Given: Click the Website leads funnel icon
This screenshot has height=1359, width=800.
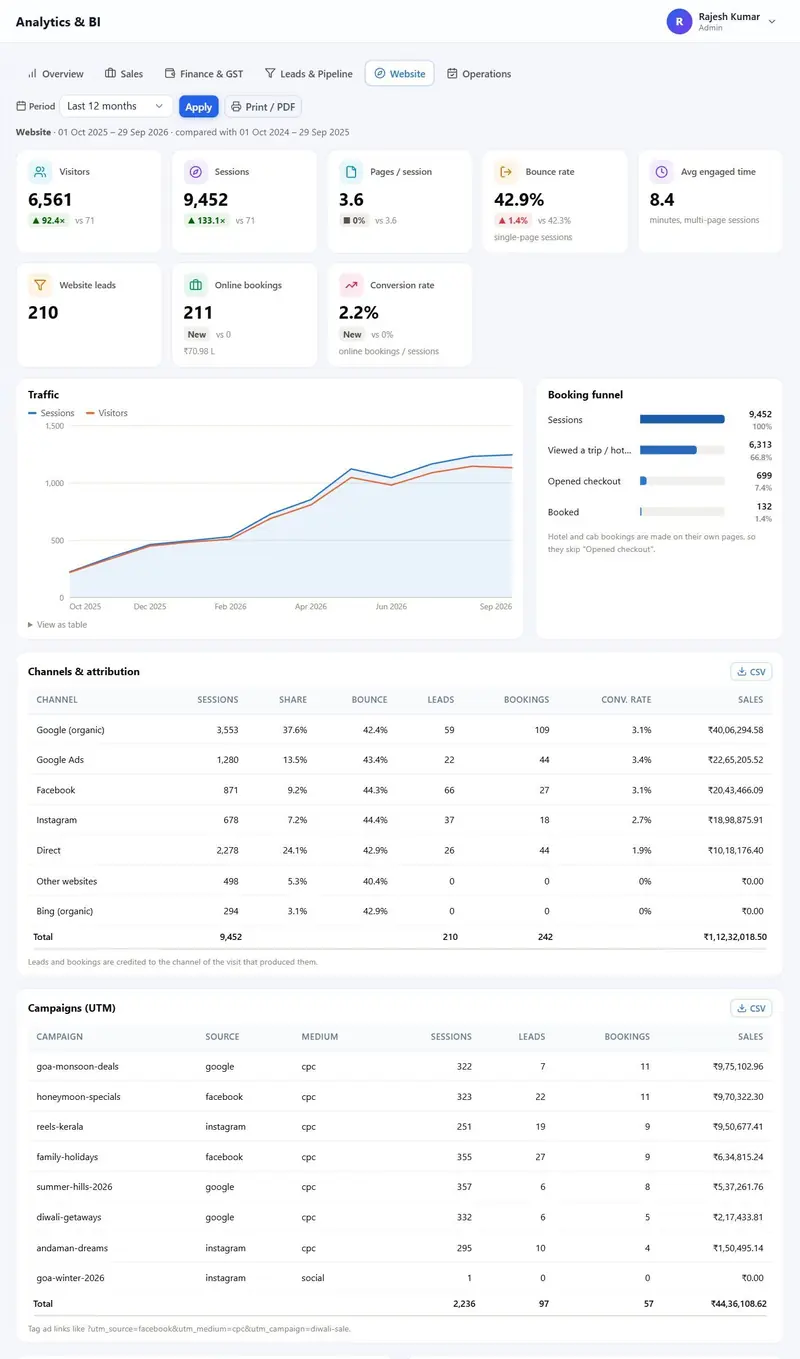Looking at the screenshot, I should pyautogui.click(x=40, y=285).
